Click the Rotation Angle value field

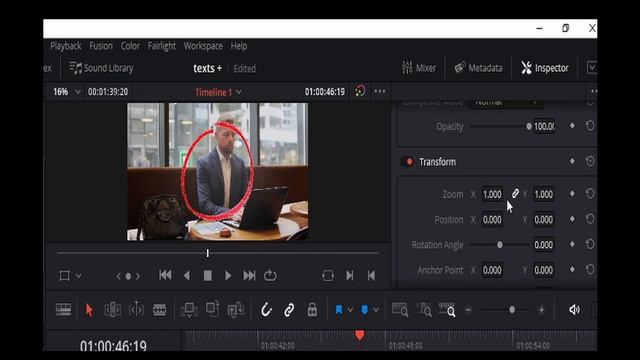tap(544, 244)
